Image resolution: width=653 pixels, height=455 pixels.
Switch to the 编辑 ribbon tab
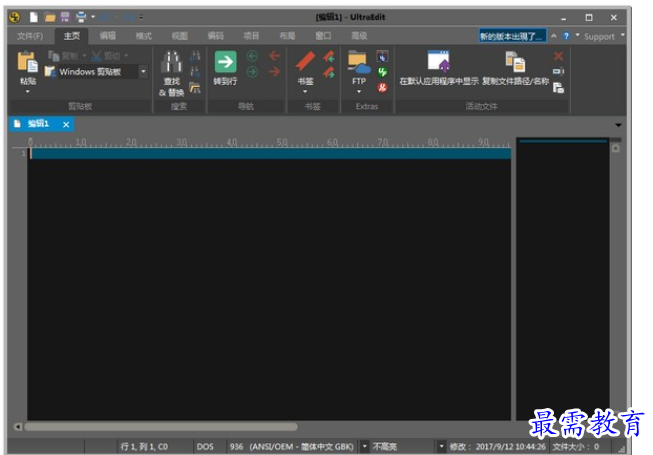click(107, 36)
